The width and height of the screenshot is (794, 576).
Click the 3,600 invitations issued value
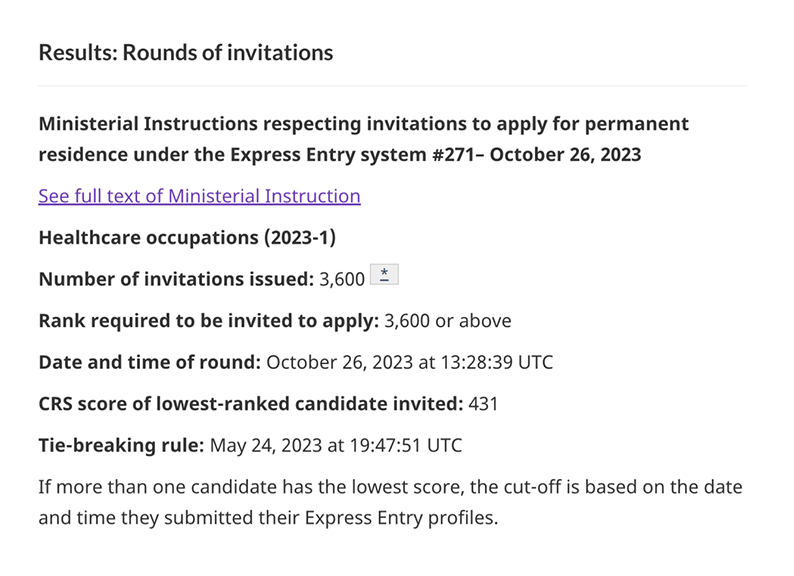click(342, 279)
